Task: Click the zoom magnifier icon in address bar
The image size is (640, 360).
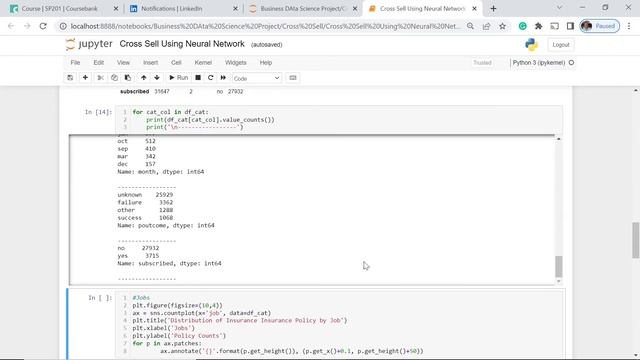Action: (470, 26)
